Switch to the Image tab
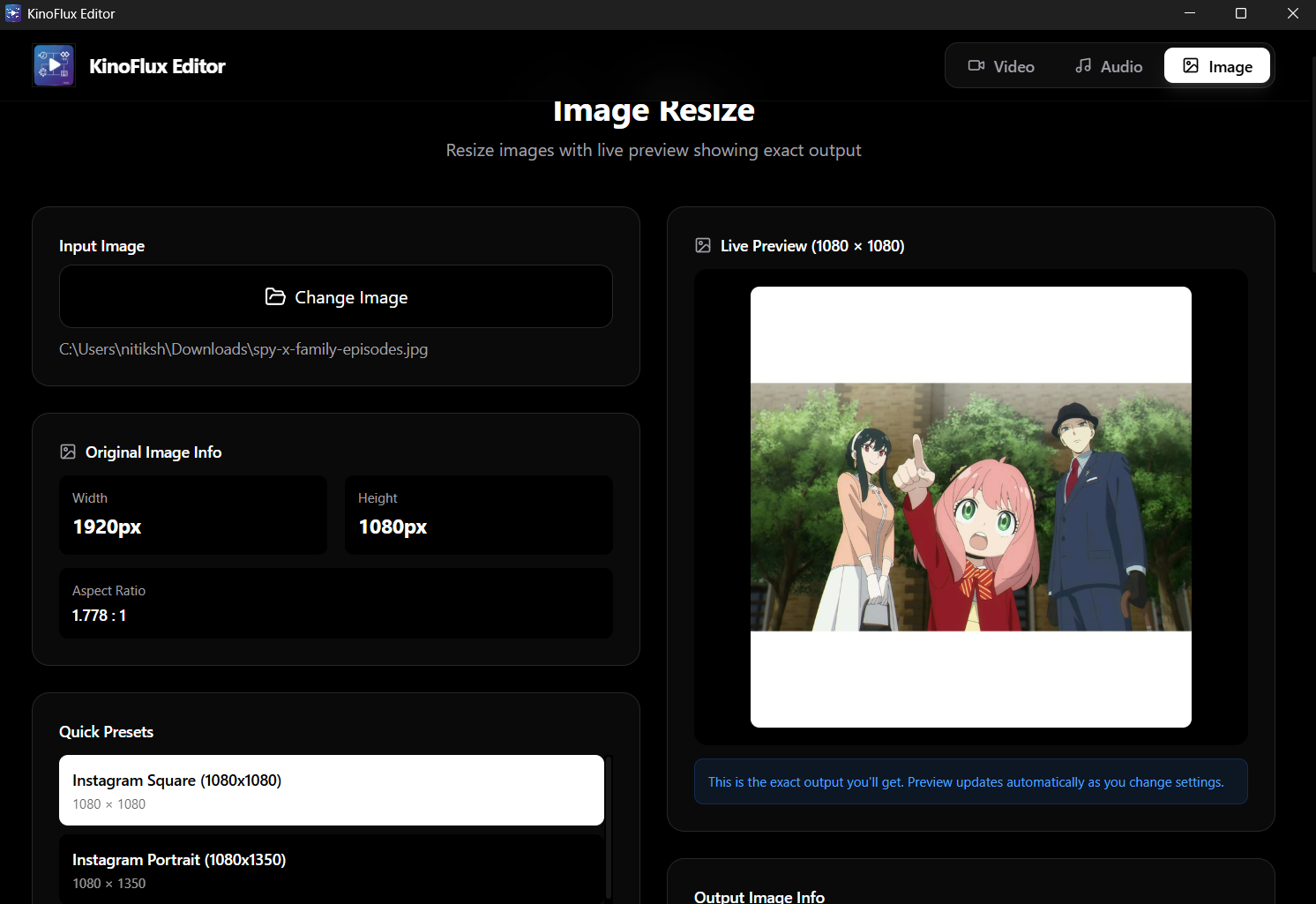 (x=1216, y=66)
